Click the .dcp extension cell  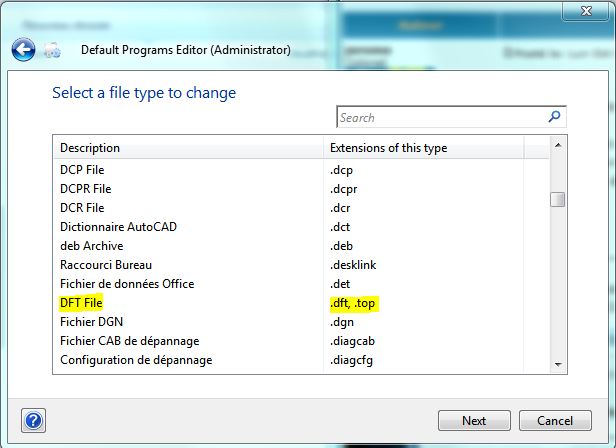tap(341, 170)
